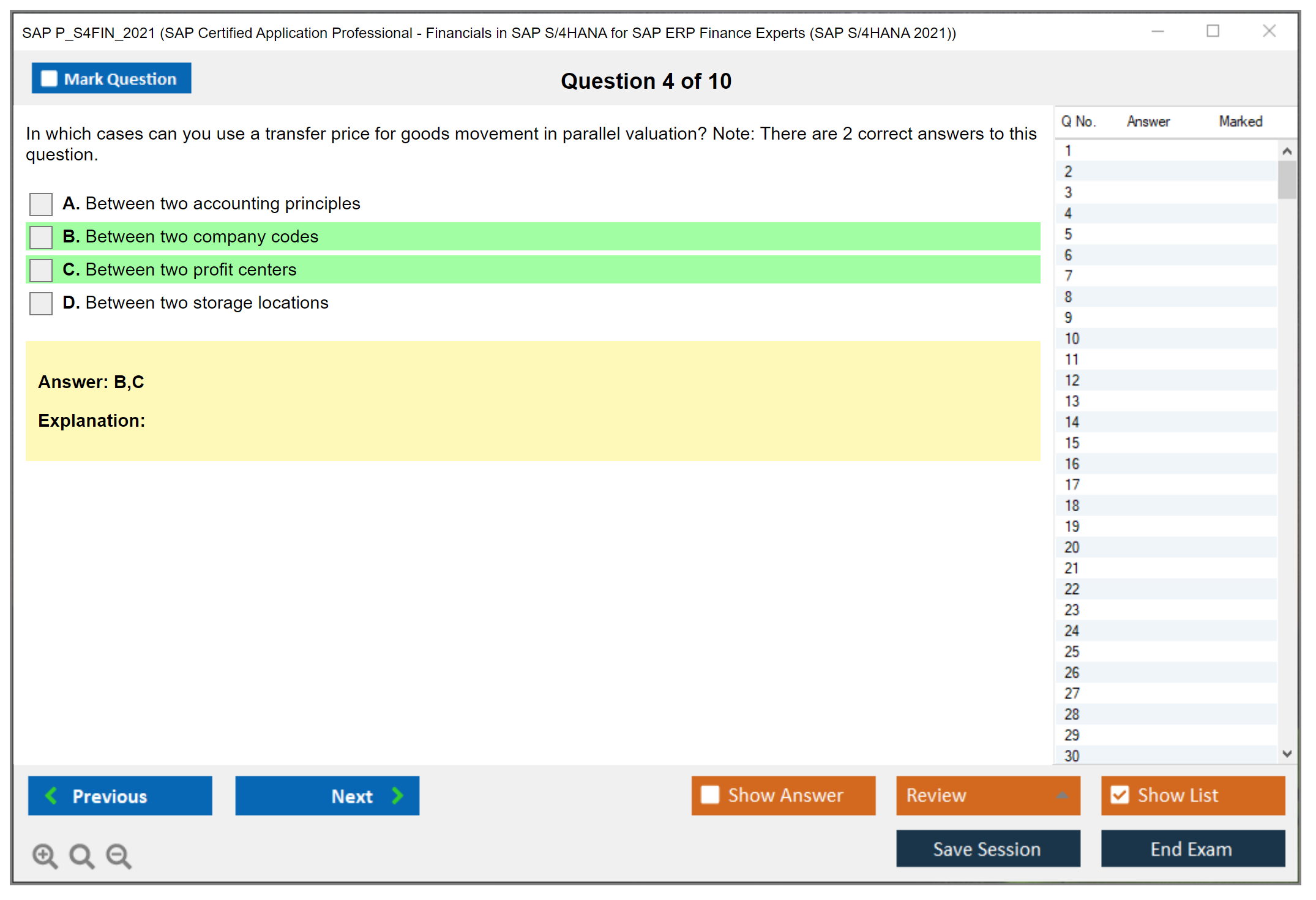Toggle the Show Answer checkbox button

710,795
